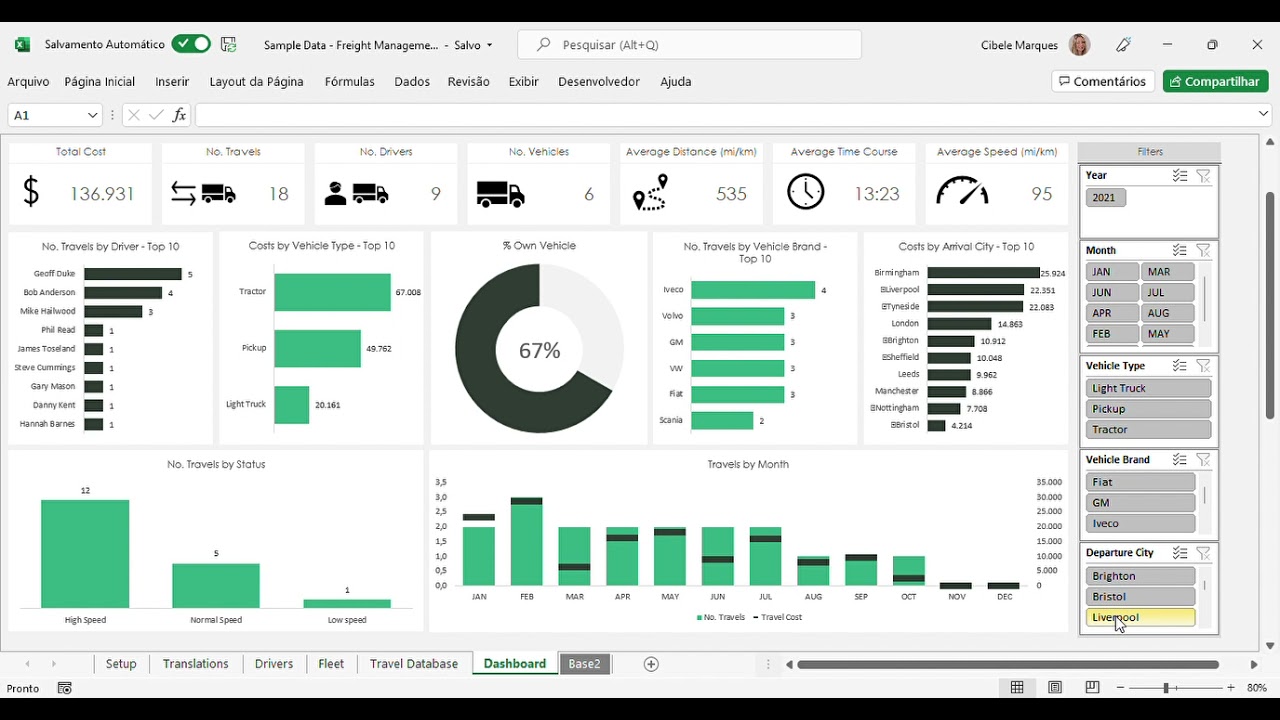Open the Arquivo menu
This screenshot has height=720, width=1280.
coord(28,82)
